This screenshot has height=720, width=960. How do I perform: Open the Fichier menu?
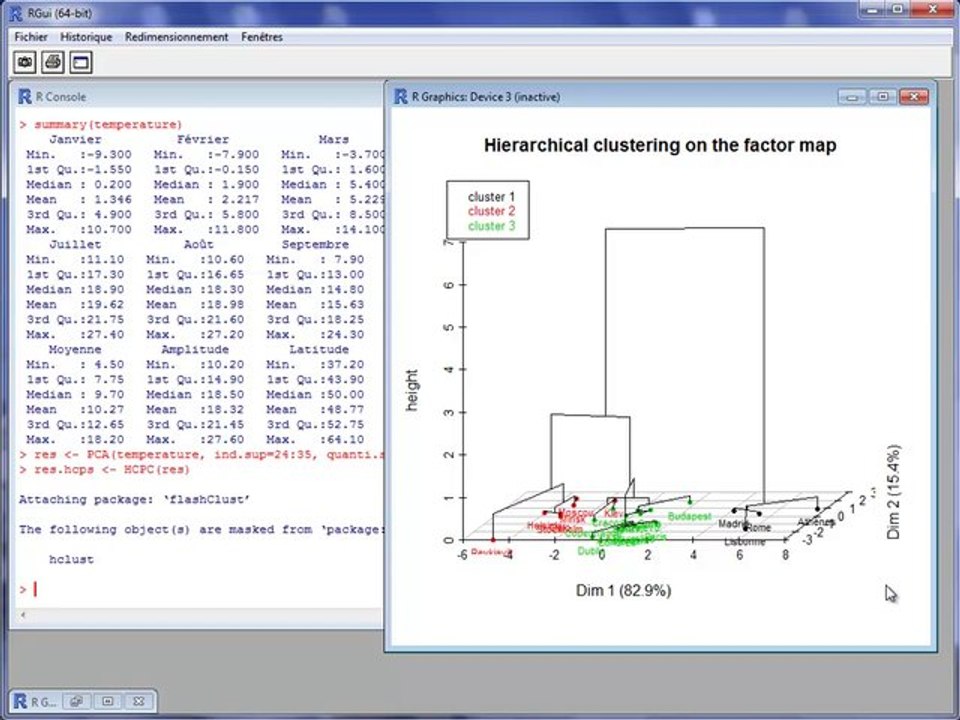(31, 37)
